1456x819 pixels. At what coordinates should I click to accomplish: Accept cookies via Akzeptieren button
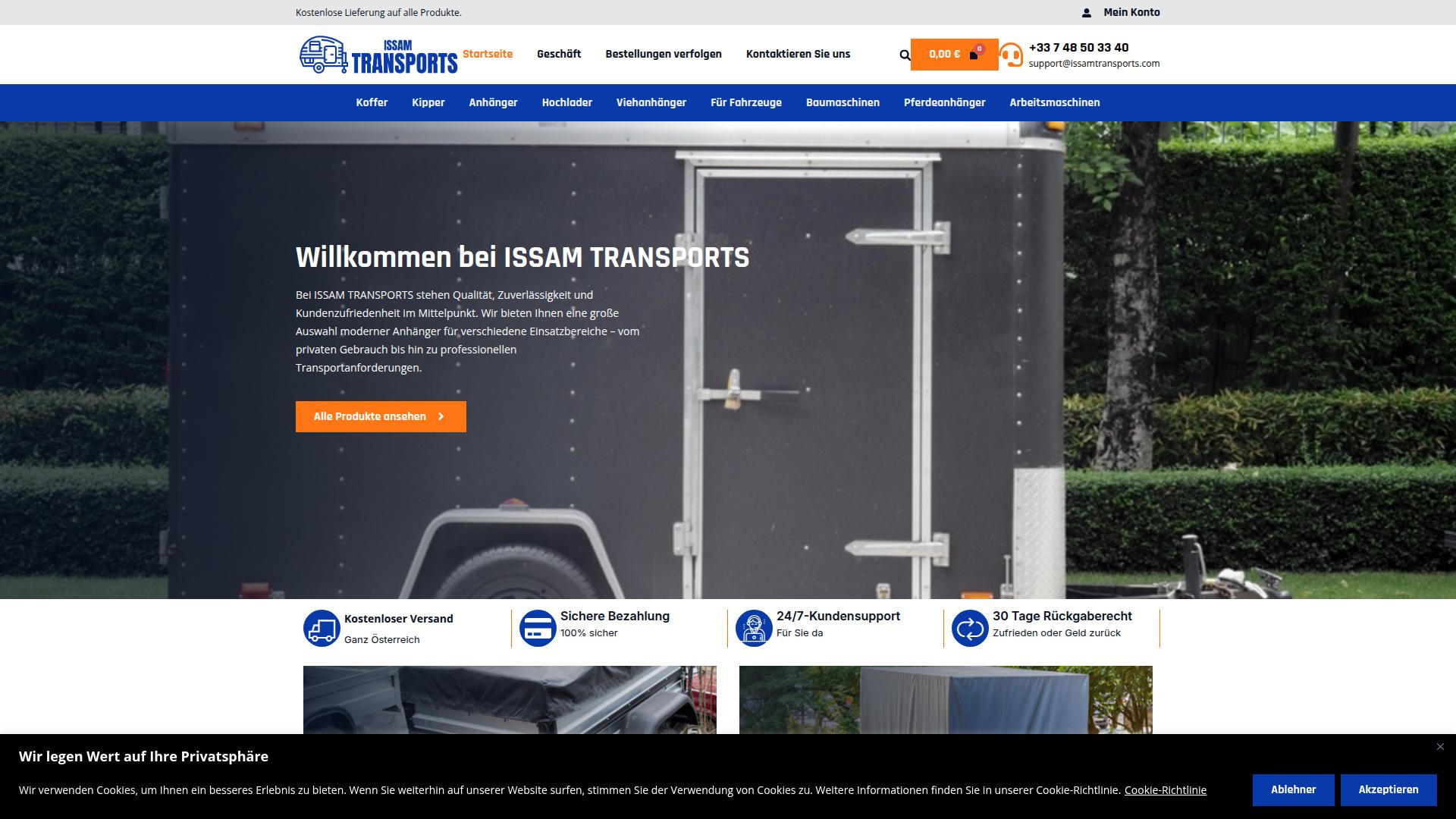pos(1389,789)
